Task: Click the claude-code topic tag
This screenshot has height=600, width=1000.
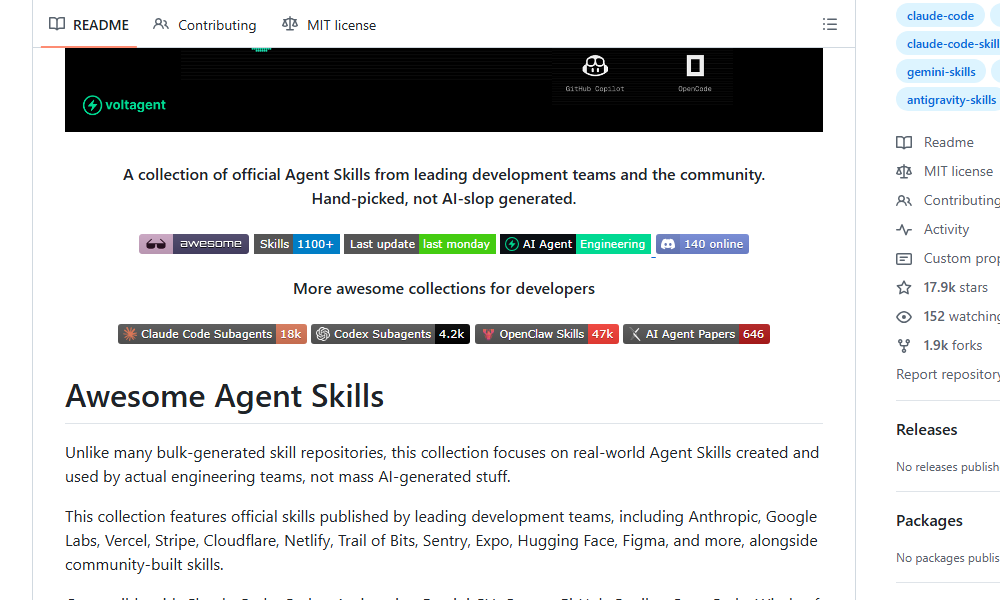Action: pyautogui.click(x=940, y=15)
